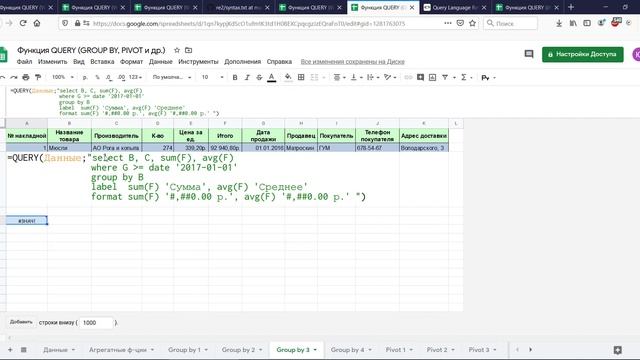Star the document title
This screenshot has height=360, width=640.
click(x=177, y=50)
